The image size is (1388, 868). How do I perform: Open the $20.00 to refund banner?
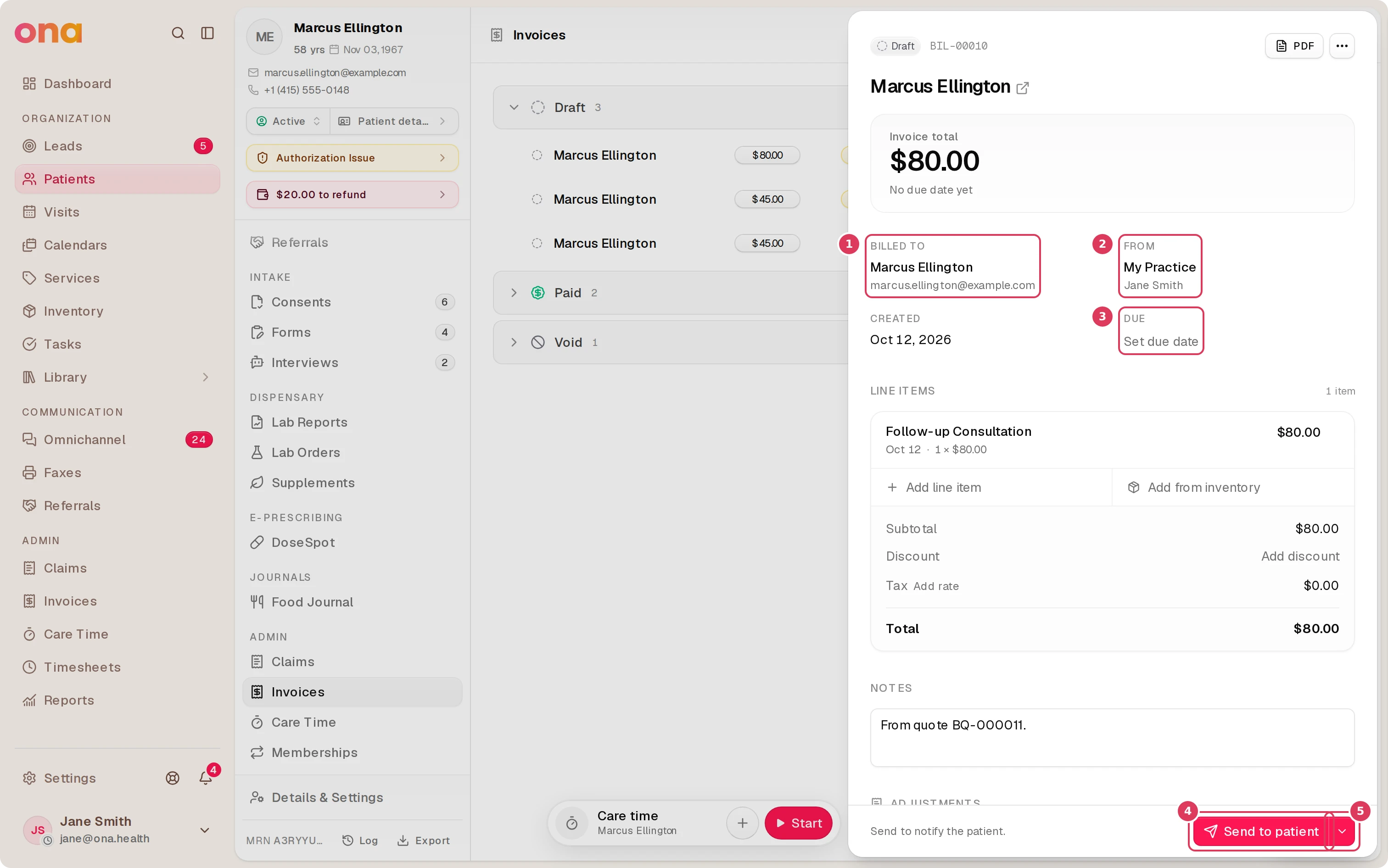[353, 195]
